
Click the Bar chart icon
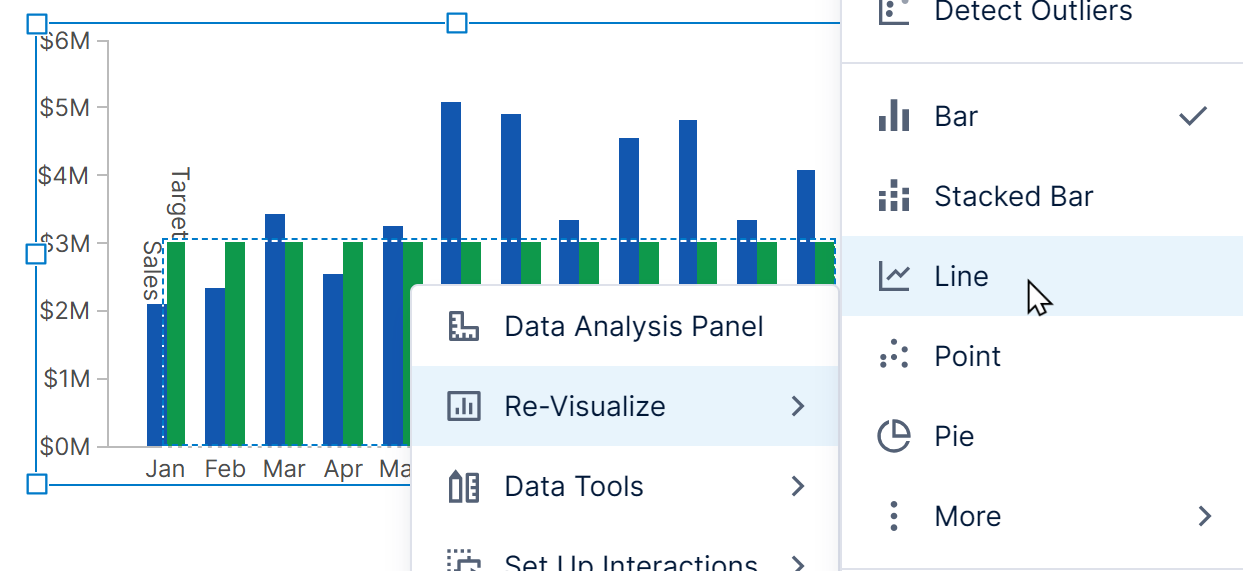pos(893,116)
